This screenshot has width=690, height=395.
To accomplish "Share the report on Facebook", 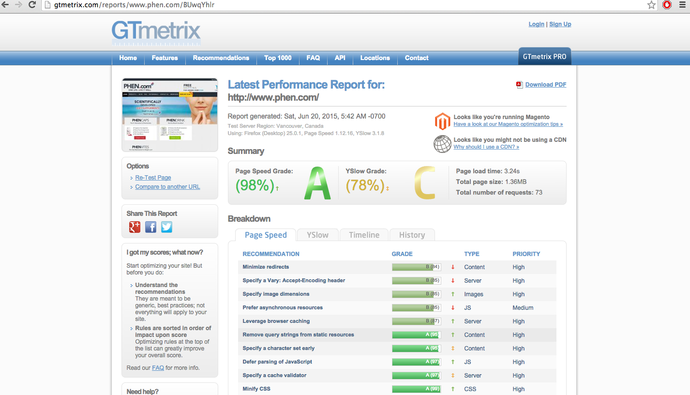I will click(x=150, y=227).
